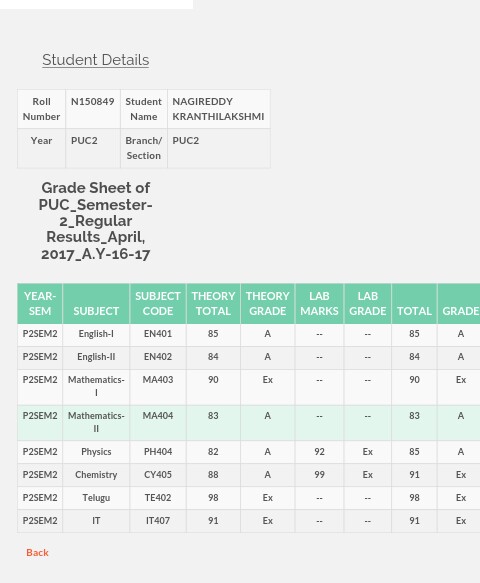This screenshot has width=480, height=583.
Task: Click the TOTAL column header
Action: [414, 303]
